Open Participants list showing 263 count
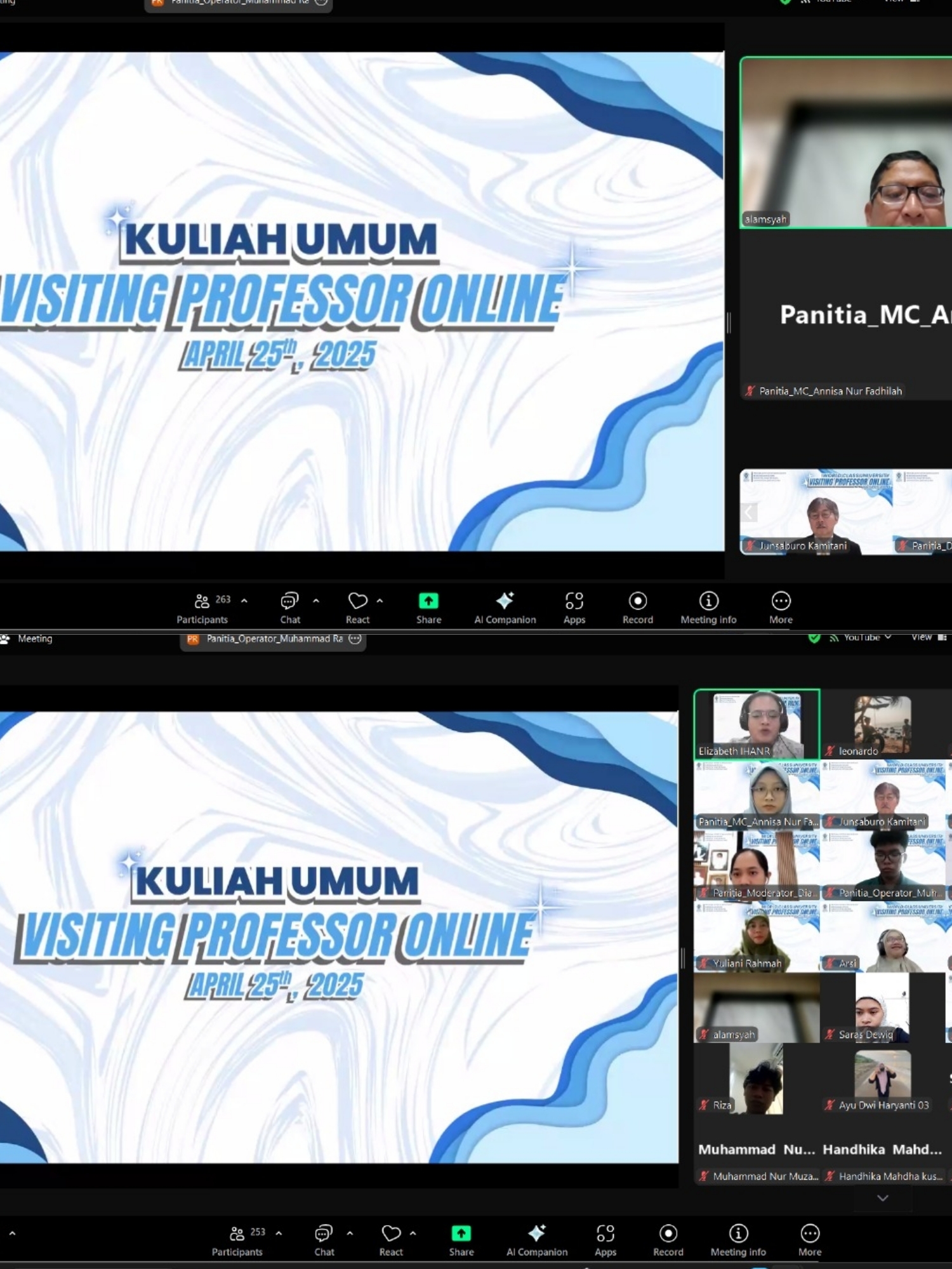The height and width of the screenshot is (1269, 952). pos(202,606)
